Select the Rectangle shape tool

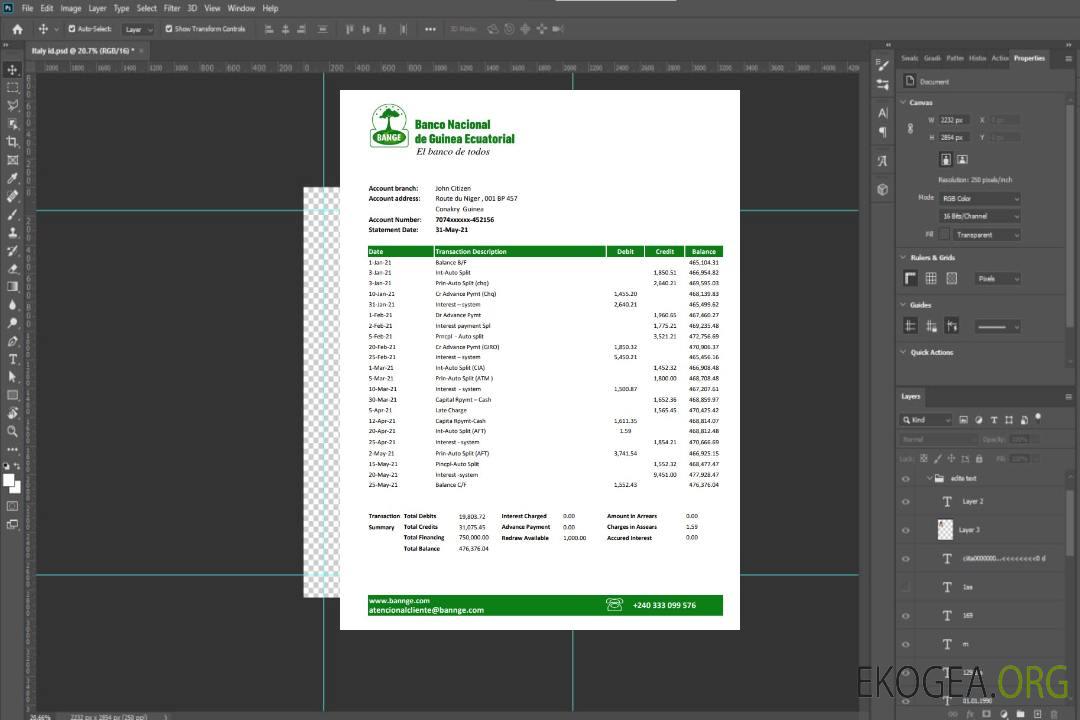coord(12,395)
